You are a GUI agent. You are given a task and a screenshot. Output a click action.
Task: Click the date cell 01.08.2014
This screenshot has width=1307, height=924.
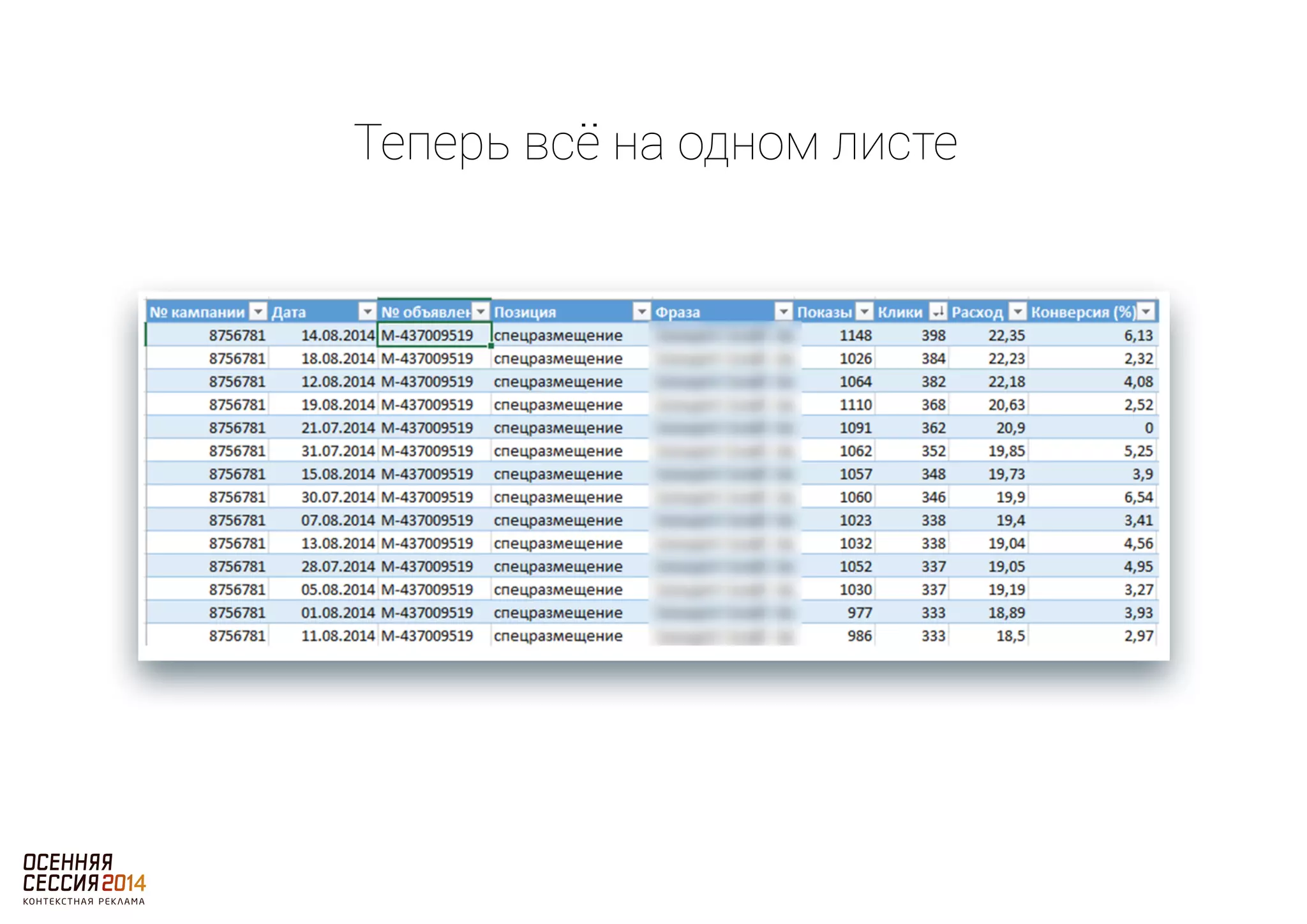[323, 612]
